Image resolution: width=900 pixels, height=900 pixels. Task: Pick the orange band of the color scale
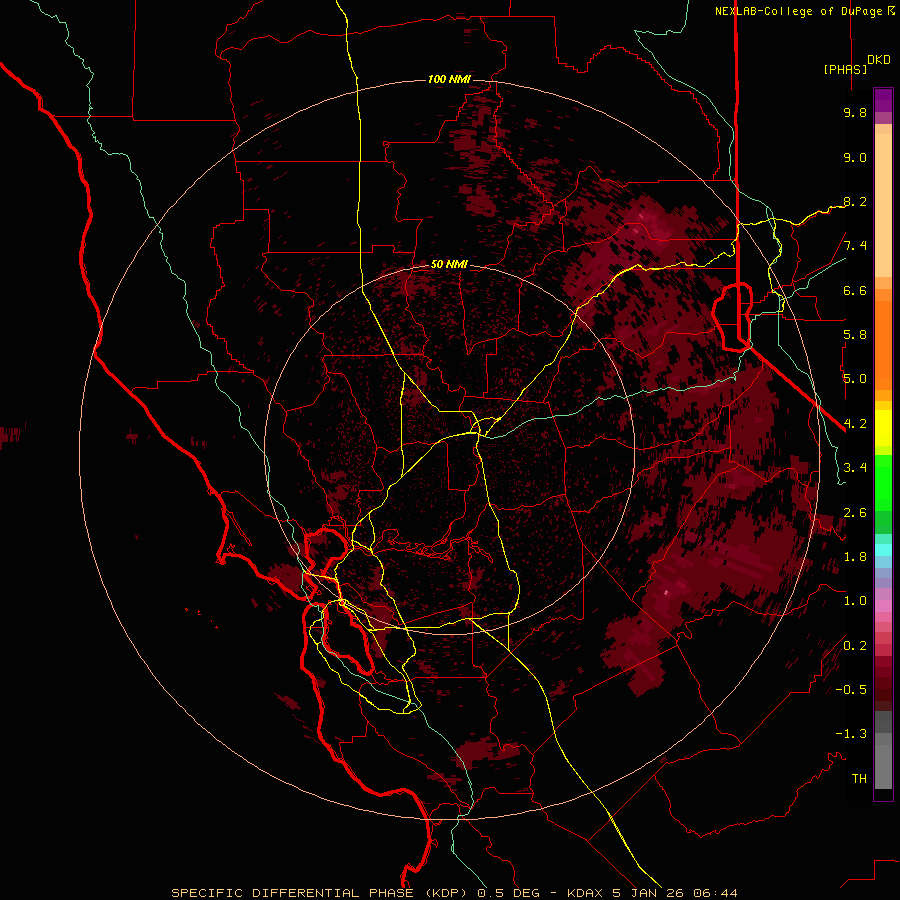click(x=883, y=344)
